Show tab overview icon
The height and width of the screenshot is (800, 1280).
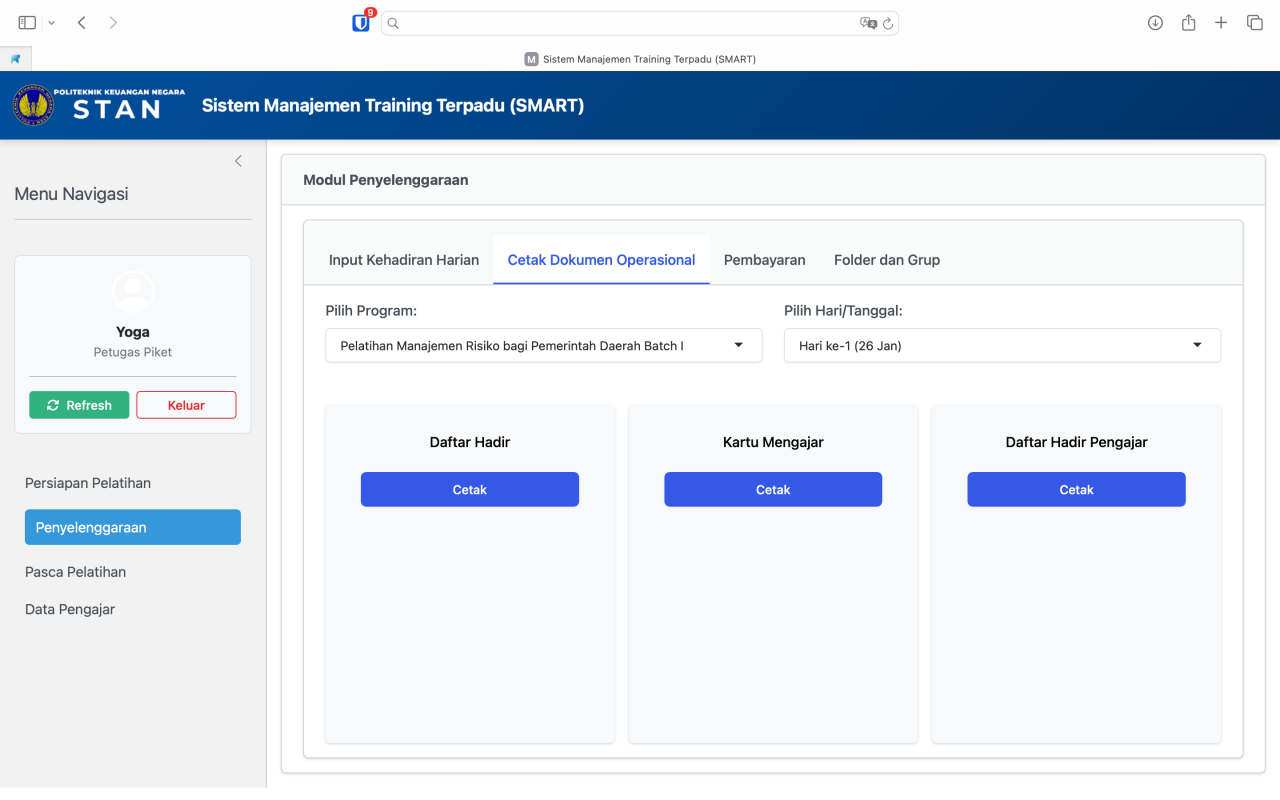(1254, 23)
